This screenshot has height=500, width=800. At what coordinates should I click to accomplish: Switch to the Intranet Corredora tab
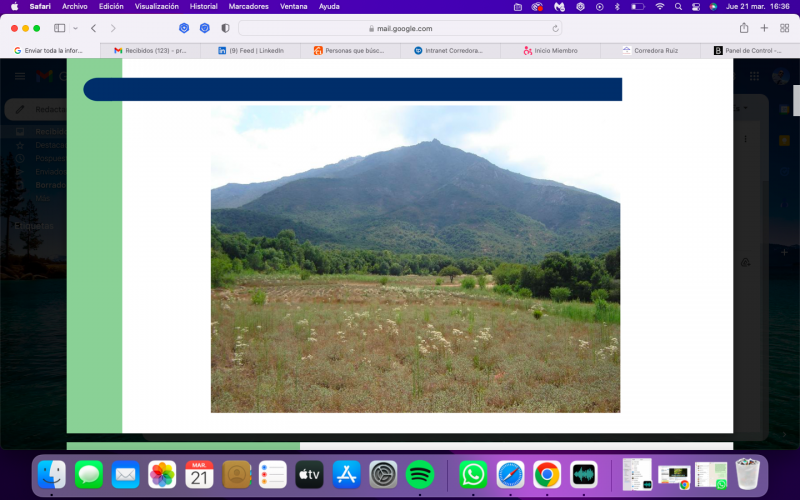coord(450,51)
